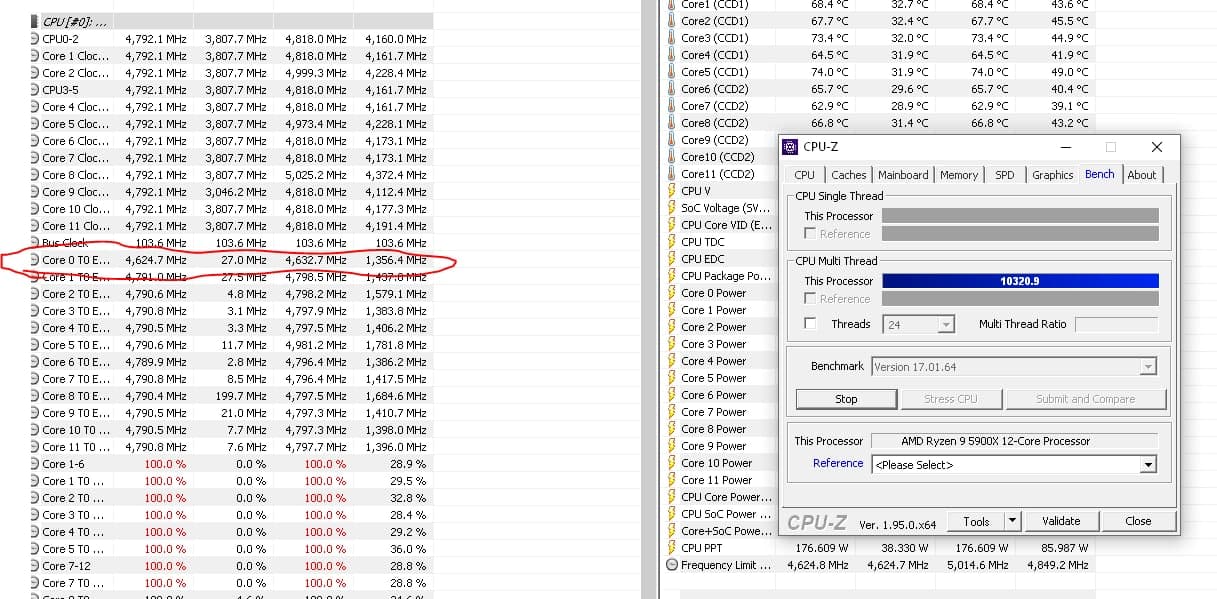Select the clock icon of Core 2 Cloc... row
This screenshot has width=1217, height=599.
tap(35, 73)
